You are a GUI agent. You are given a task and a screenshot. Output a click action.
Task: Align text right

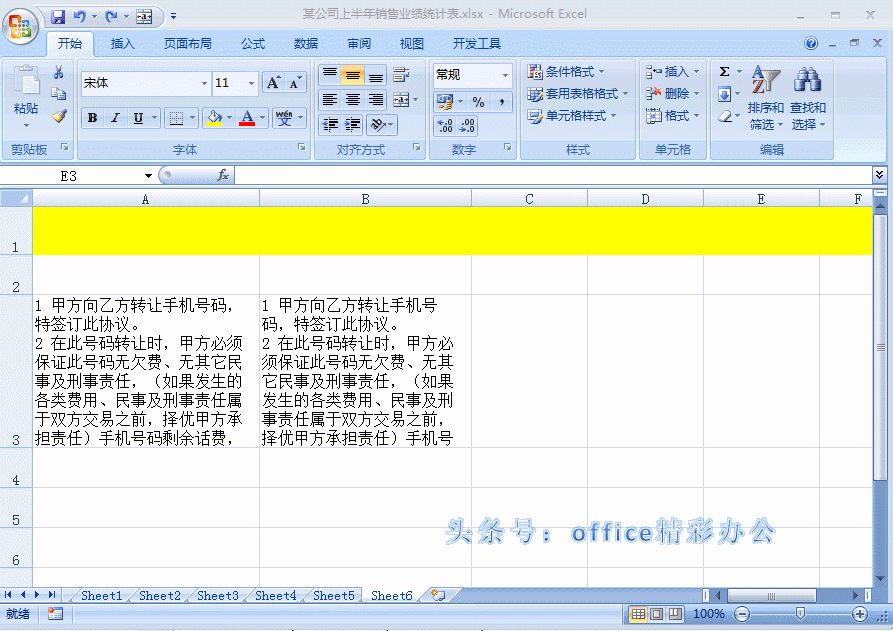click(x=375, y=100)
